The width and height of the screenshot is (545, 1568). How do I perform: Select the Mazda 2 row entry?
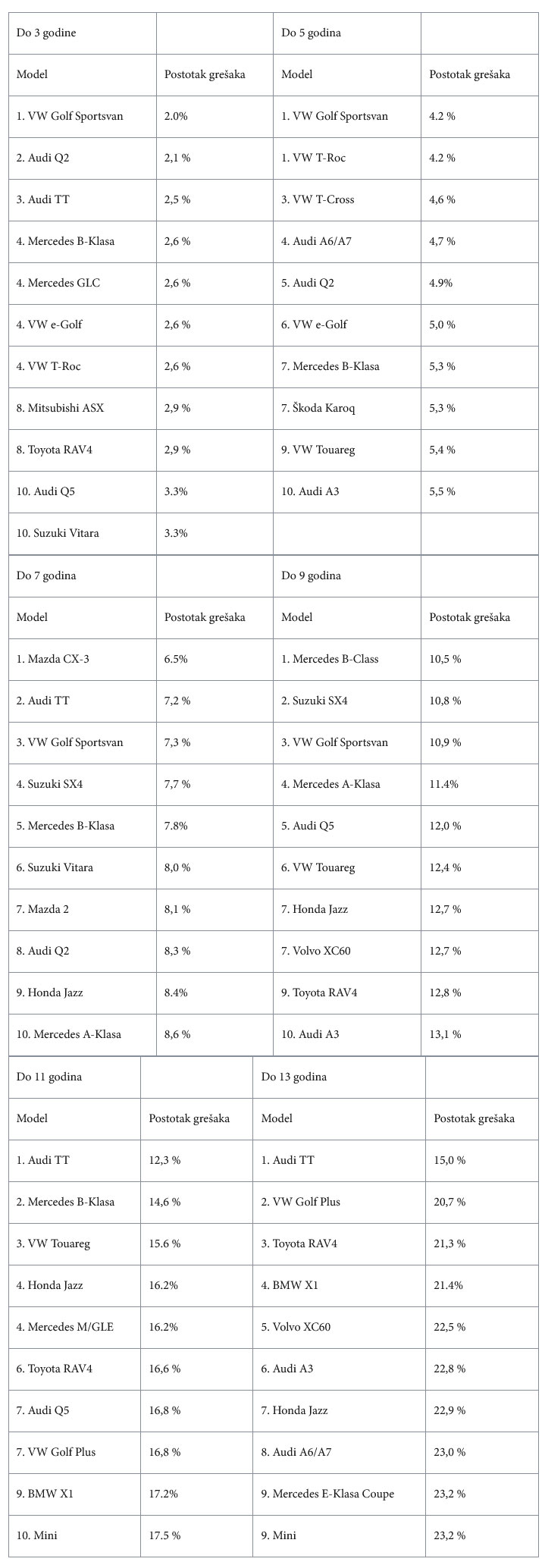[42, 909]
